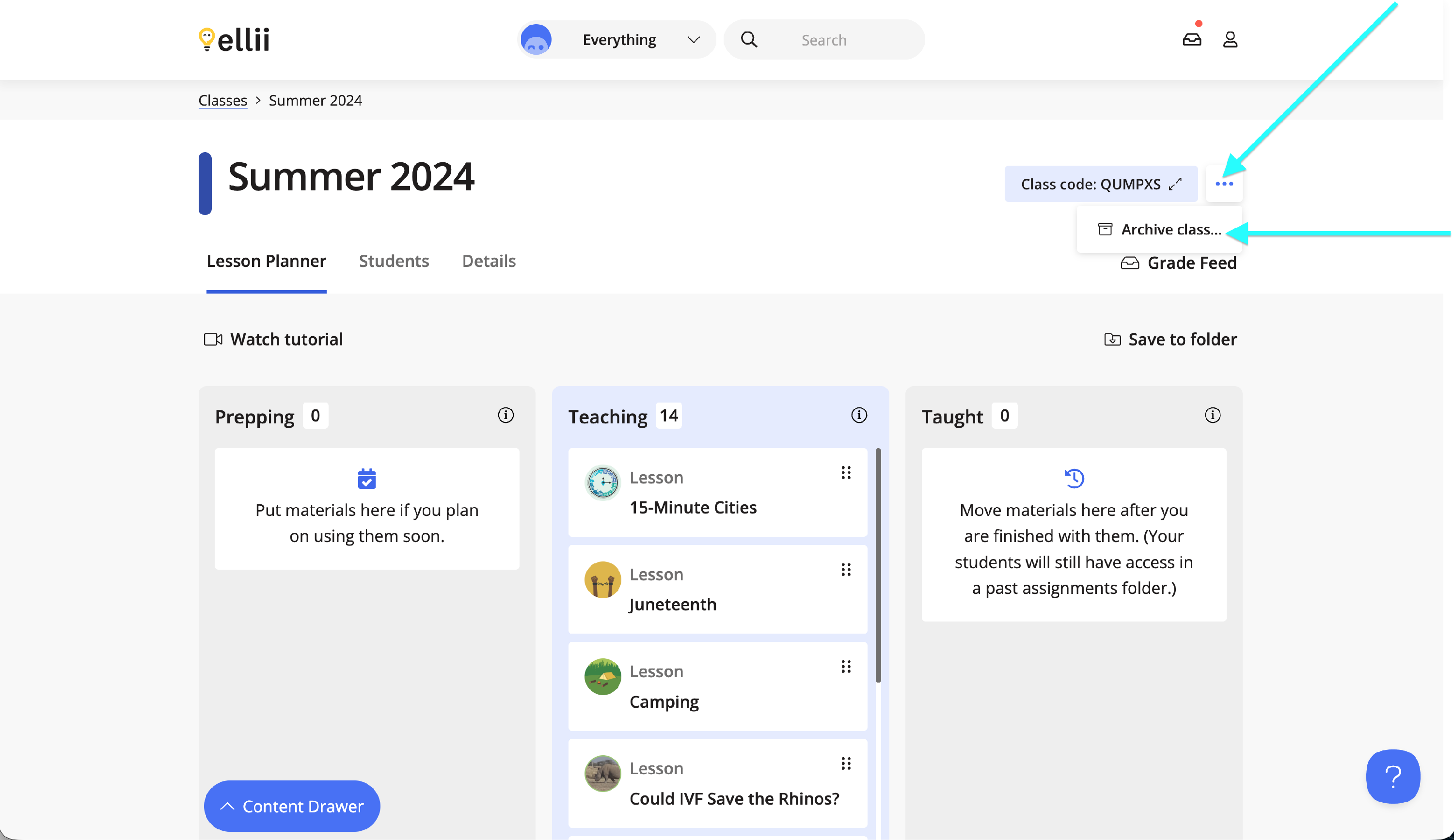Viewport: 1454px width, 840px height.
Task: Click the Teaching column scrollbar
Action: tap(878, 565)
